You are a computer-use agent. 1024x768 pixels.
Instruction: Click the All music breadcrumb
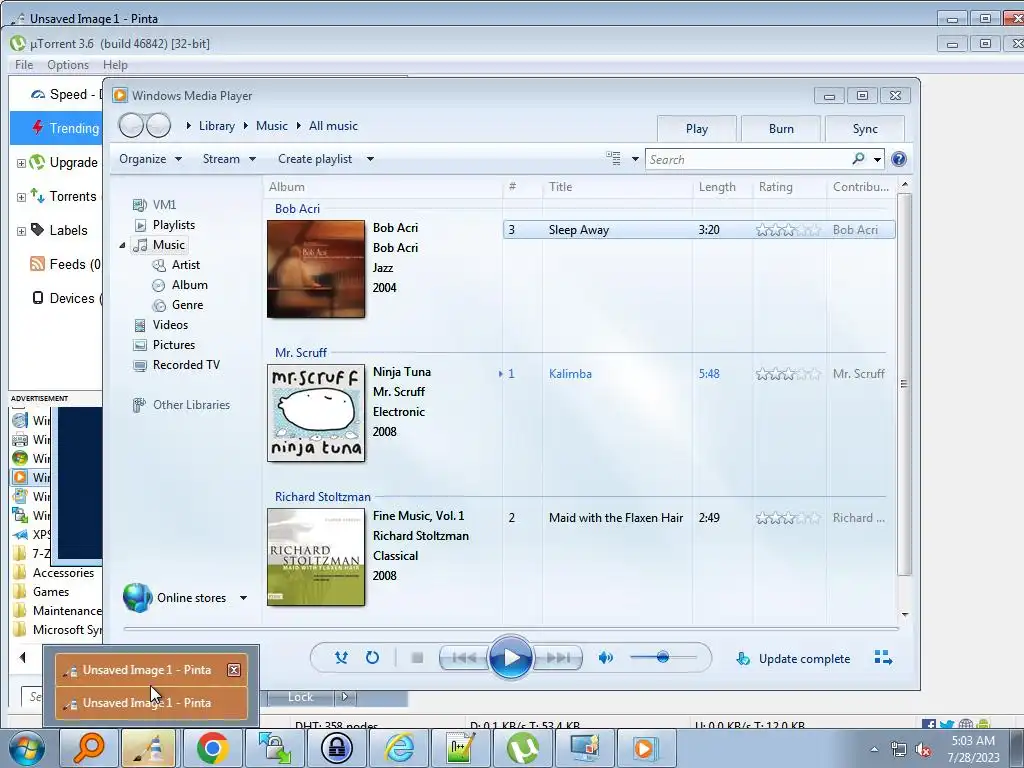(x=333, y=126)
